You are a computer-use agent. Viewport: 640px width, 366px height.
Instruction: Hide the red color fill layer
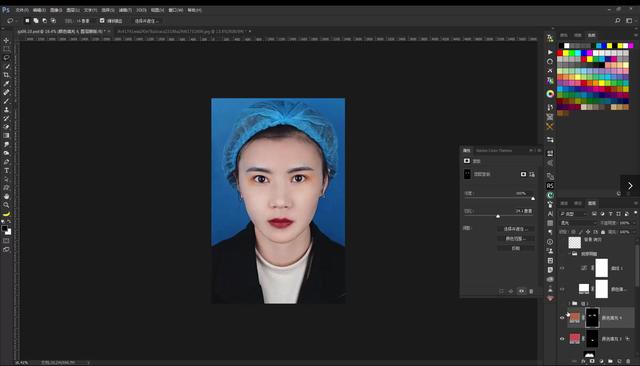[x=562, y=339]
